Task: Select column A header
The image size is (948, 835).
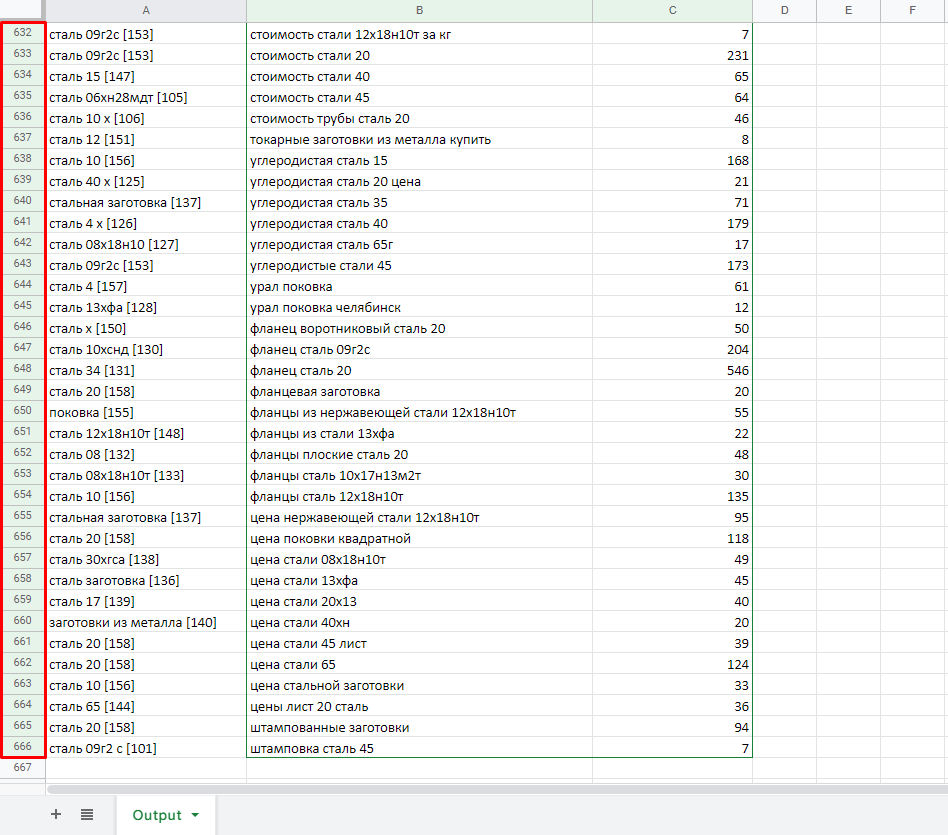Action: 146,10
